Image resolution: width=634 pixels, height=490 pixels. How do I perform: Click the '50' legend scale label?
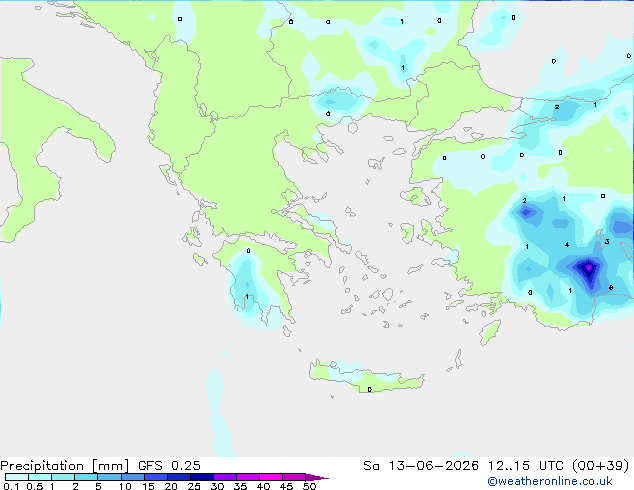click(x=309, y=486)
